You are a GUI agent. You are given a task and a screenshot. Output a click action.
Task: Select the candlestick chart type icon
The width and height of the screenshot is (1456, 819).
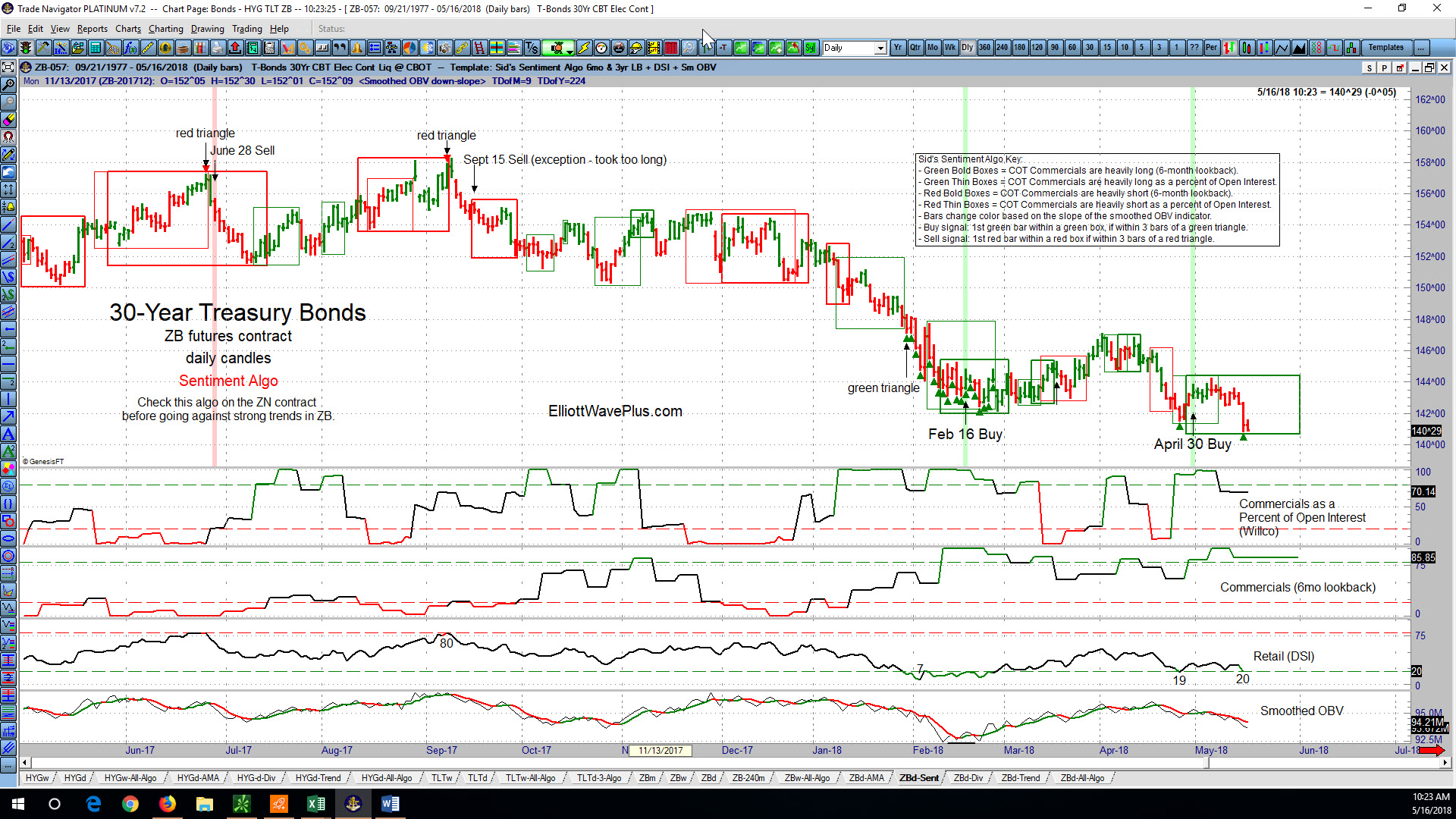tap(1247, 48)
